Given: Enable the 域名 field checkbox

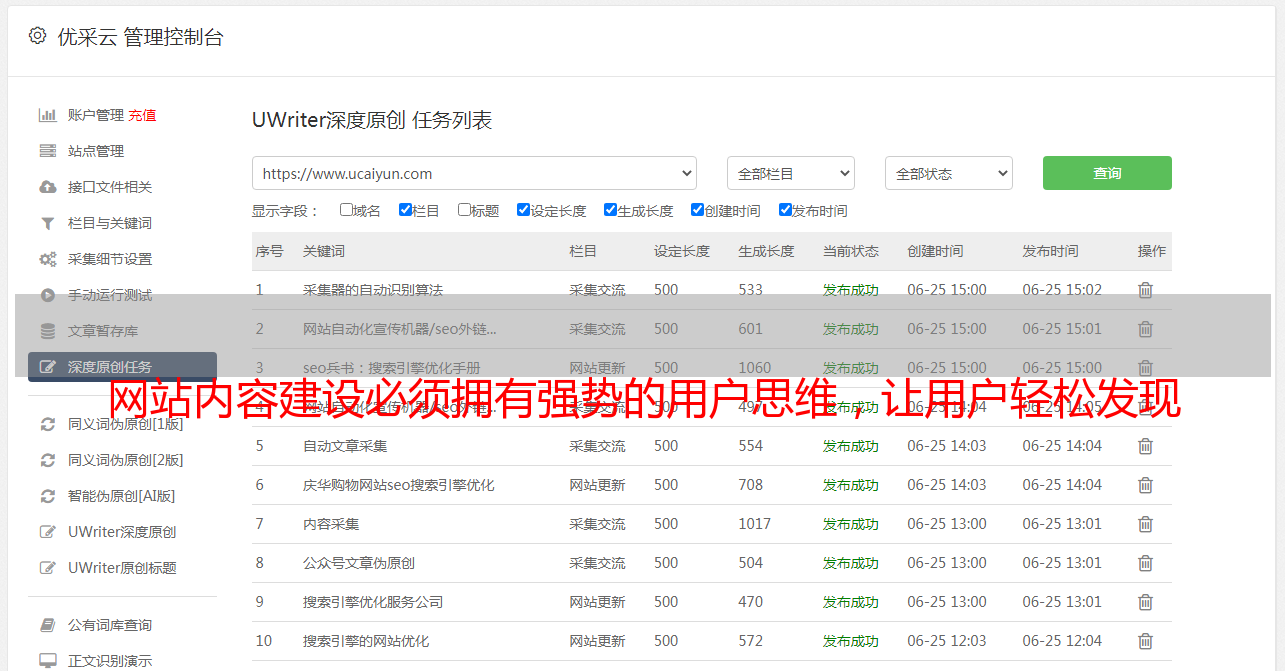Looking at the screenshot, I should coord(346,210).
